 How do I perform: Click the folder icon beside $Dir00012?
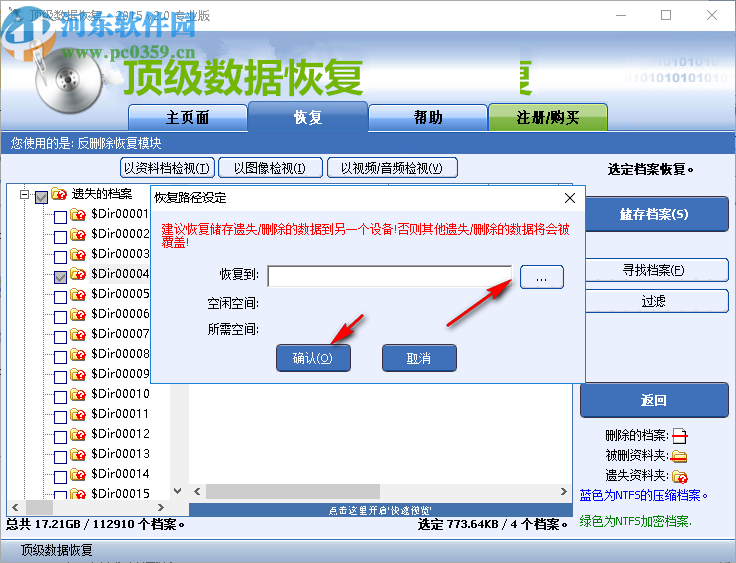tap(78, 434)
